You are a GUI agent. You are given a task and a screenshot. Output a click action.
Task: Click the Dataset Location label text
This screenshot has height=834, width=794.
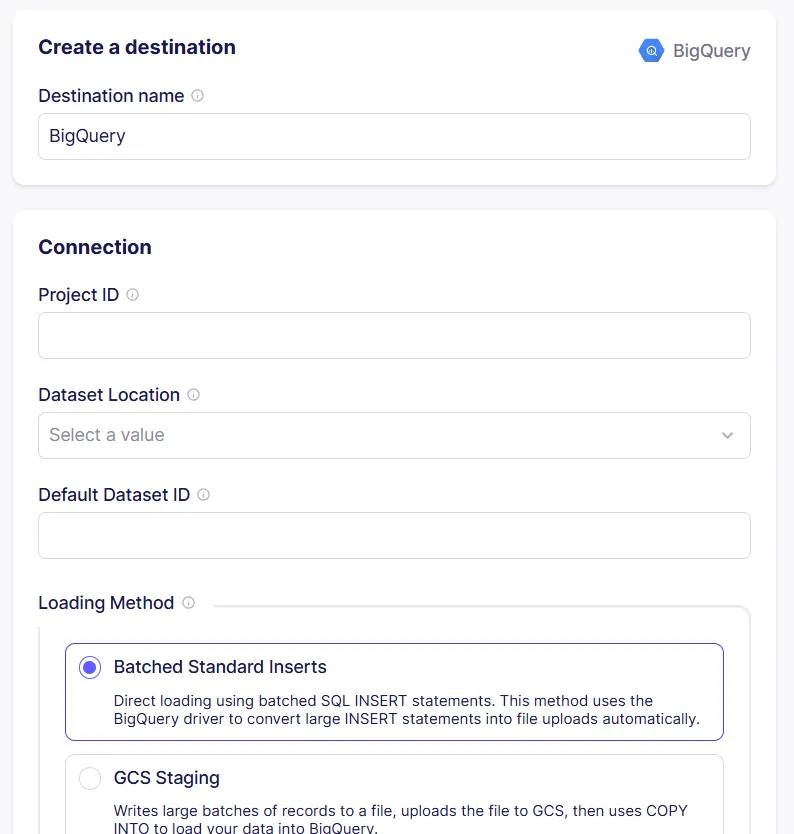(x=109, y=395)
